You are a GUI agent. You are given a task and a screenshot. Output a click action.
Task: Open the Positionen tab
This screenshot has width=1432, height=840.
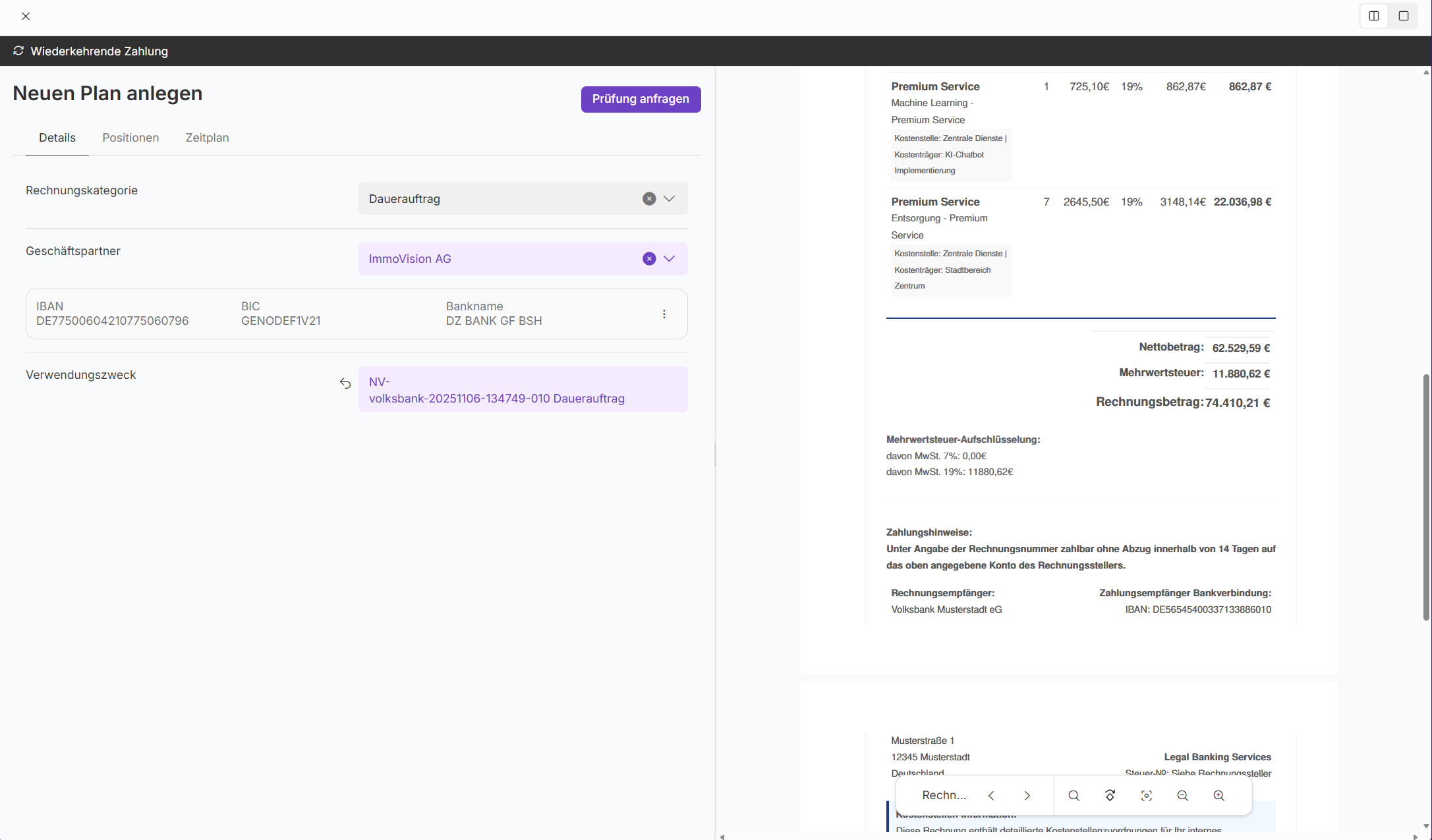130,138
